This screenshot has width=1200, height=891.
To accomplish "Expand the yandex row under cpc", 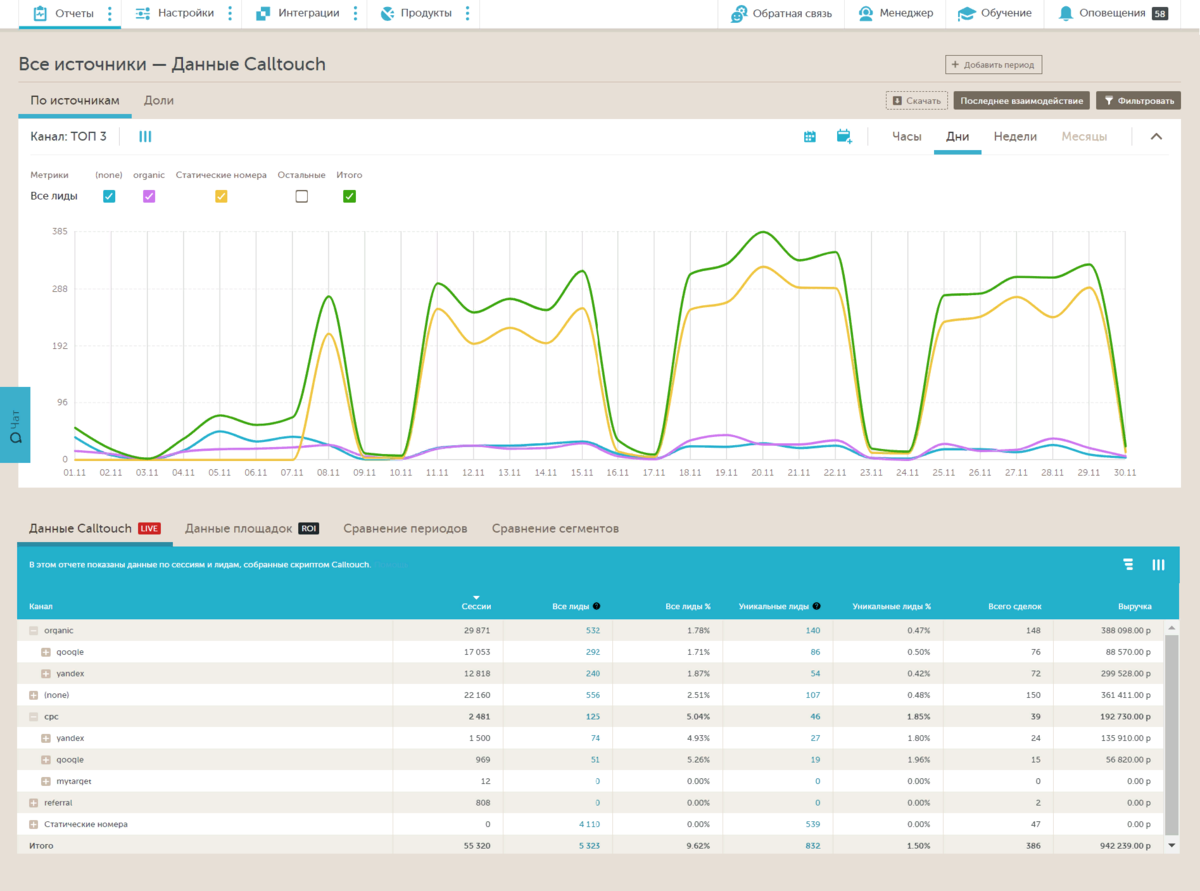I will 46,738.
